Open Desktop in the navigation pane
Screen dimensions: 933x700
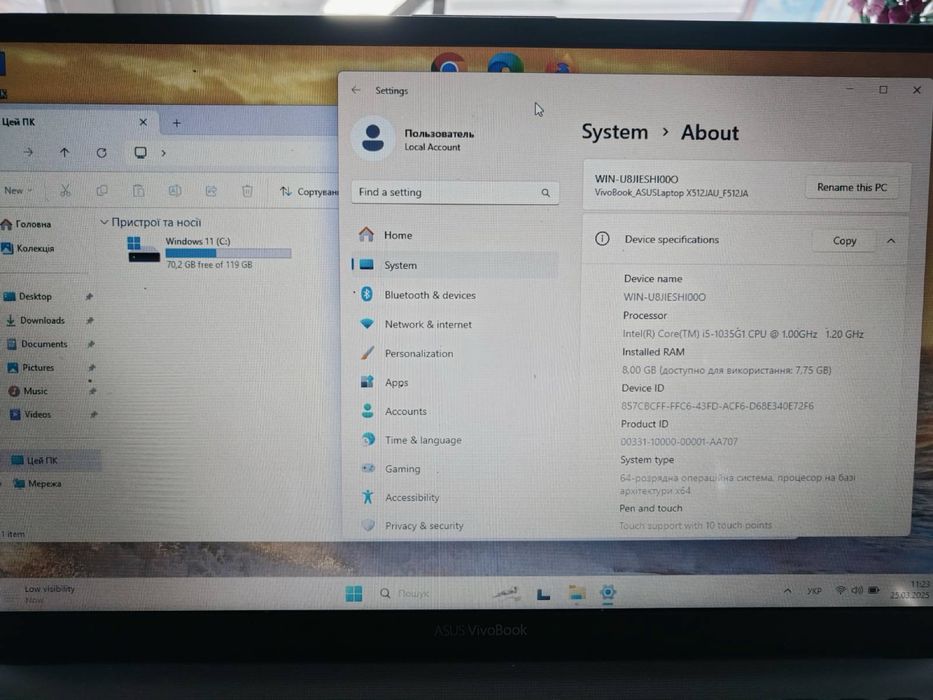pos(29,296)
